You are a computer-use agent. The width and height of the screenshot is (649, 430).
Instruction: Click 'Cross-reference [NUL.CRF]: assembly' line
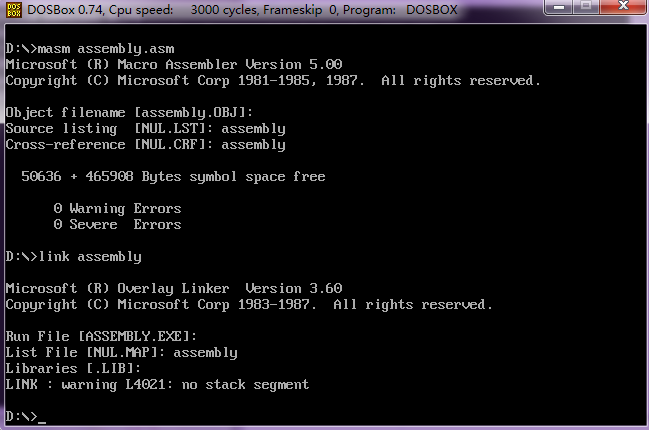pyautogui.click(x=146, y=145)
